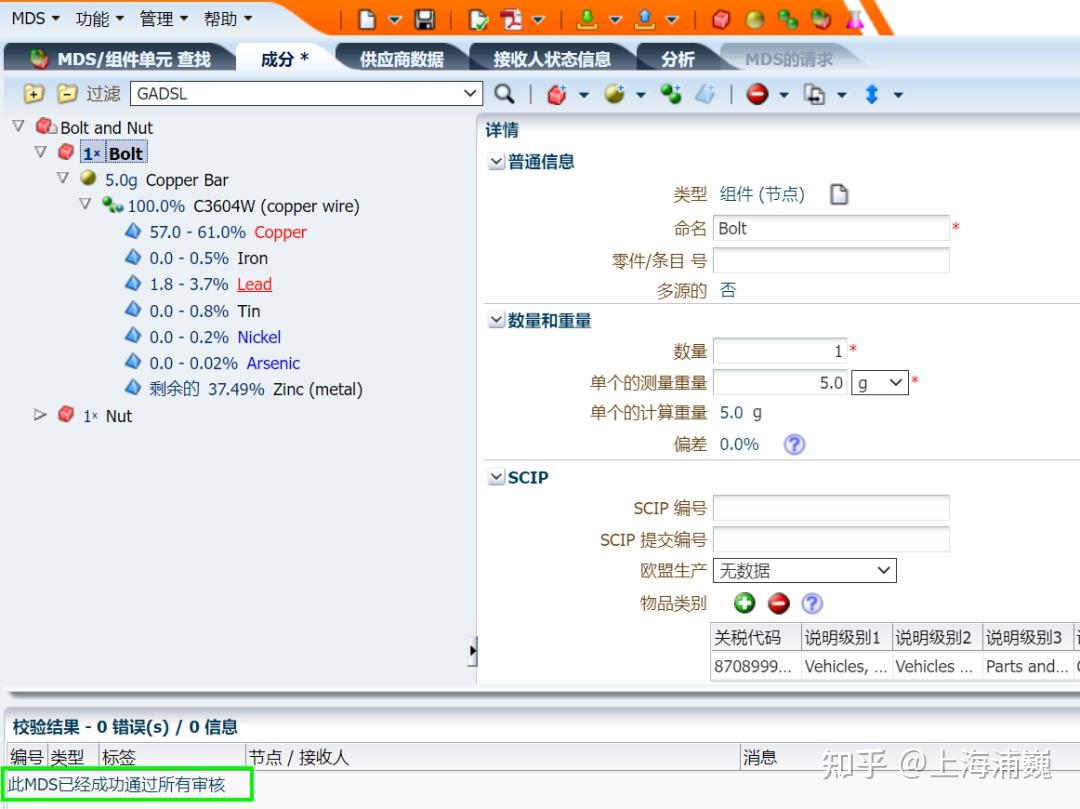Click the green plus to add 物品类别 entry
The height and width of the screenshot is (809, 1080).
pos(746,603)
